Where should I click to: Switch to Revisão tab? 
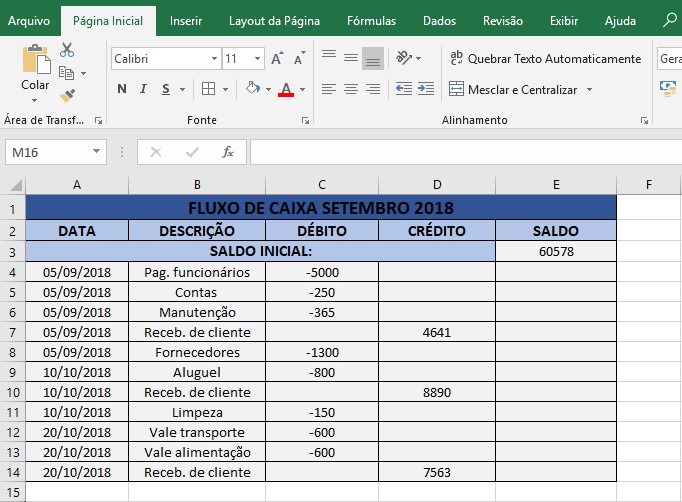tap(503, 21)
